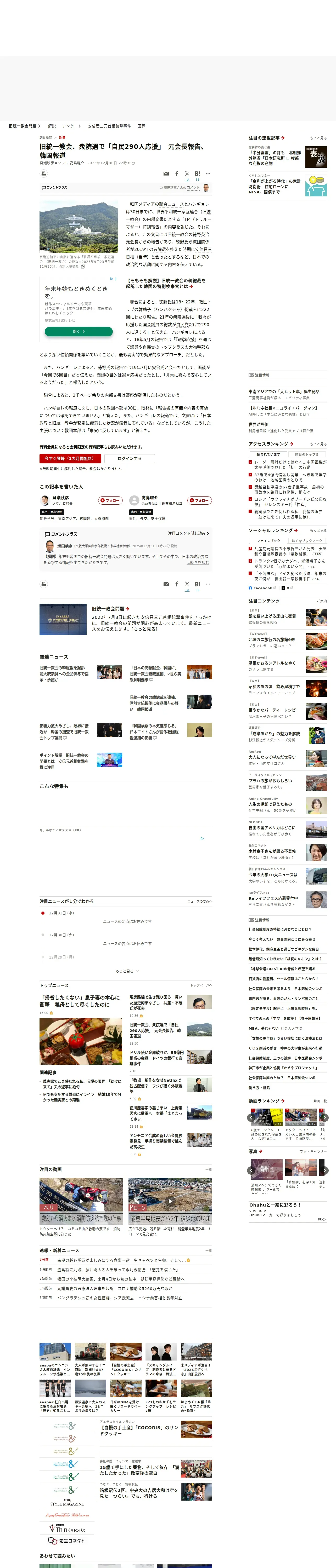Open the lower ellipsis more-options icon
Viewport: 336px width, 1568px height.
[x=208, y=584]
